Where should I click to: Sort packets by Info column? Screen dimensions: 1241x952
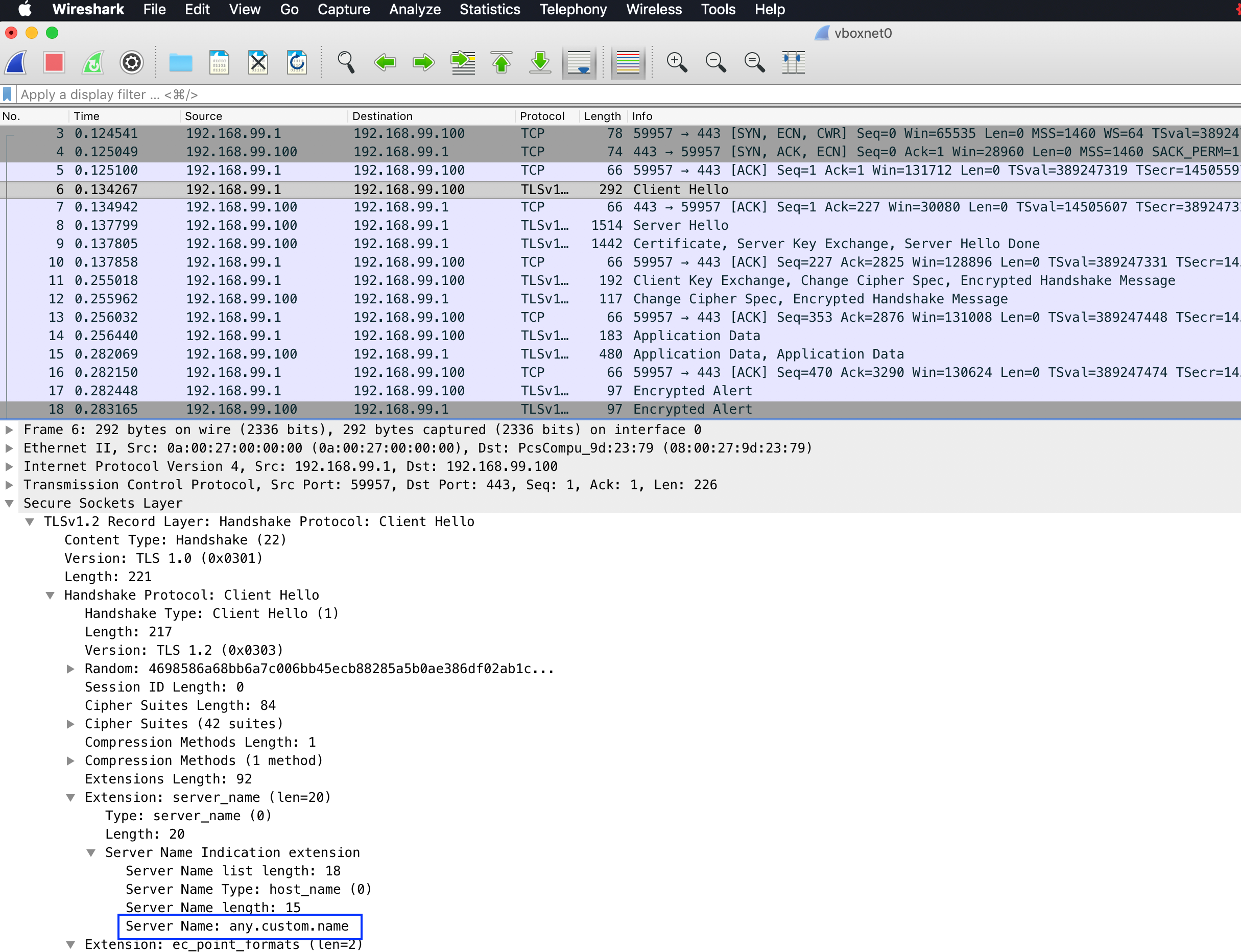pyautogui.click(x=934, y=116)
